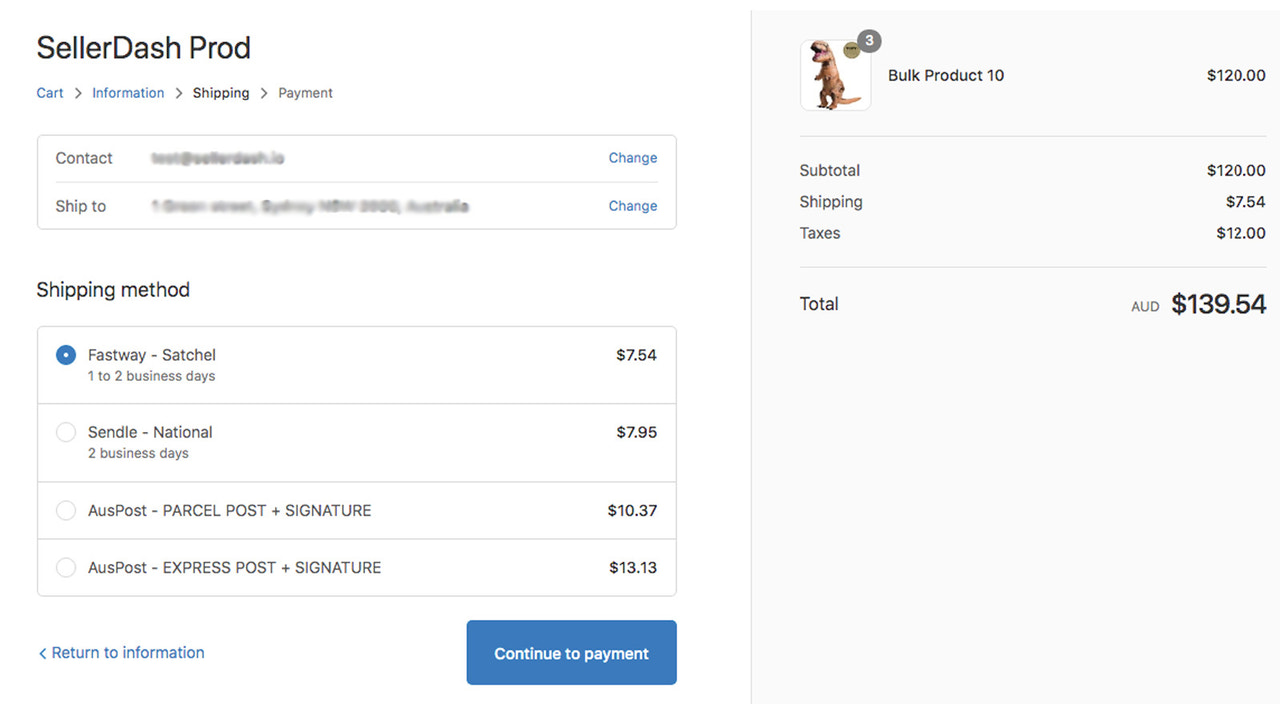Click the chevron between Shipping and Payment
Viewport: 1280px width, 720px height.
pos(263,92)
